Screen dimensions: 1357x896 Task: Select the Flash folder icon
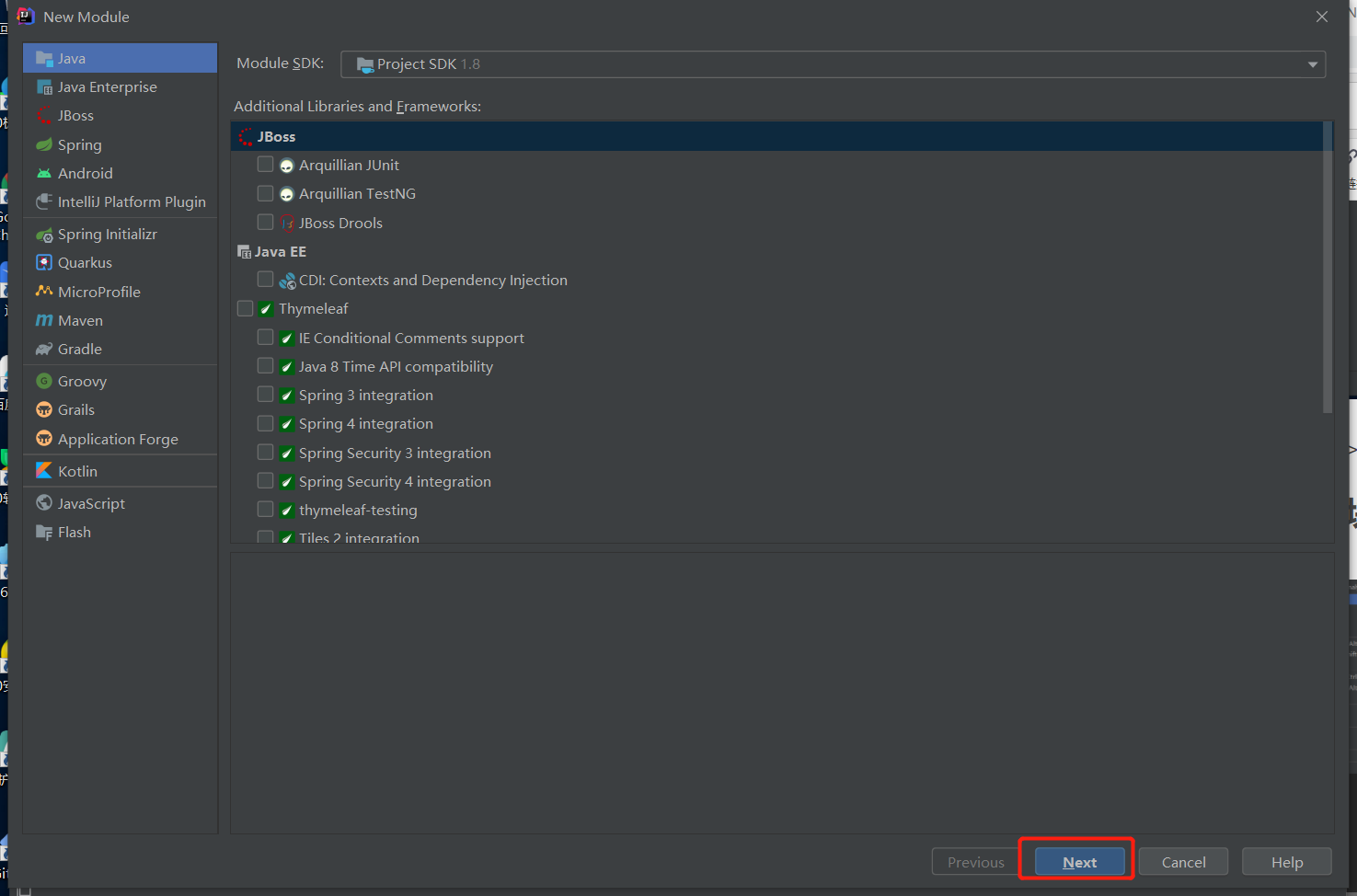(x=44, y=532)
